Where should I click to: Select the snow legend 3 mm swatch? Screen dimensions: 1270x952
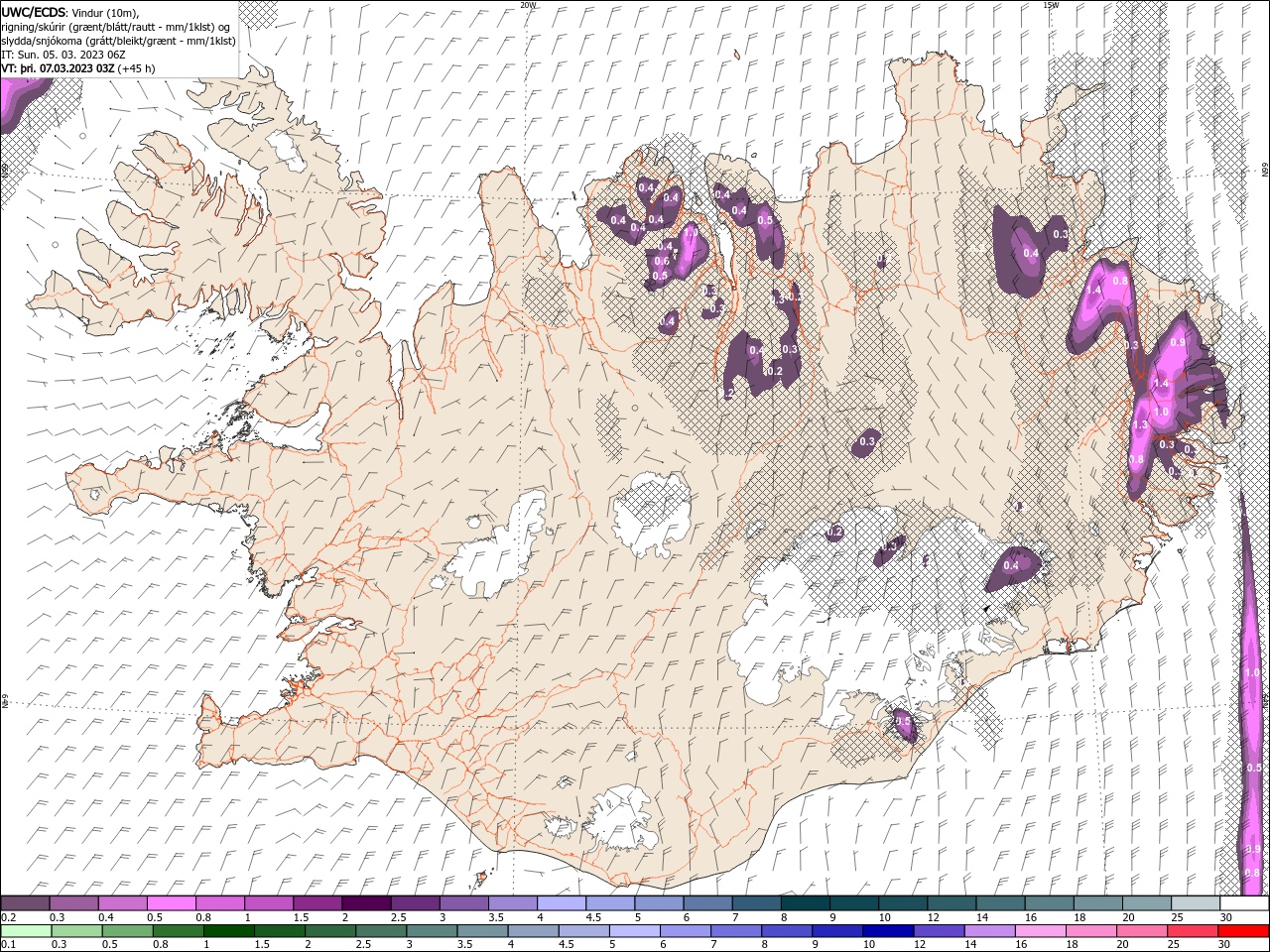(462, 903)
